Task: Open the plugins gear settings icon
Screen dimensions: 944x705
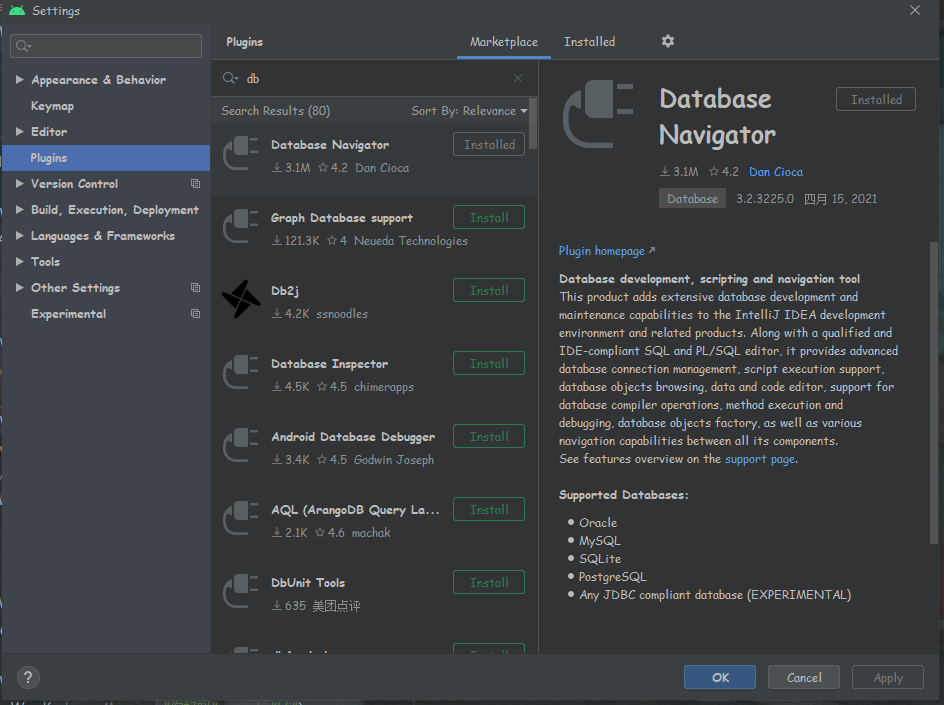Action: tap(668, 42)
